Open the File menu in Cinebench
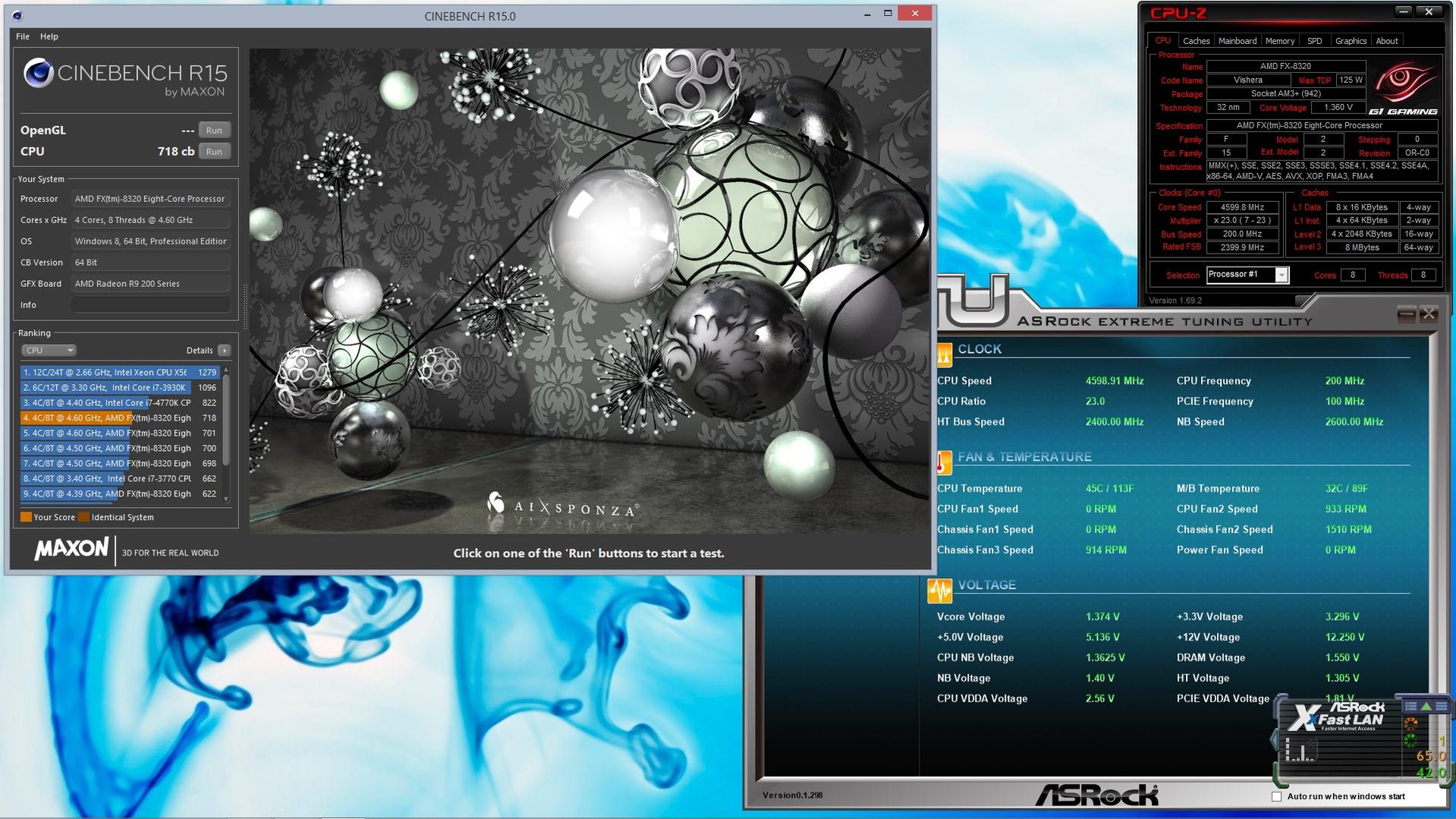The height and width of the screenshot is (819, 1456). pyautogui.click(x=23, y=36)
